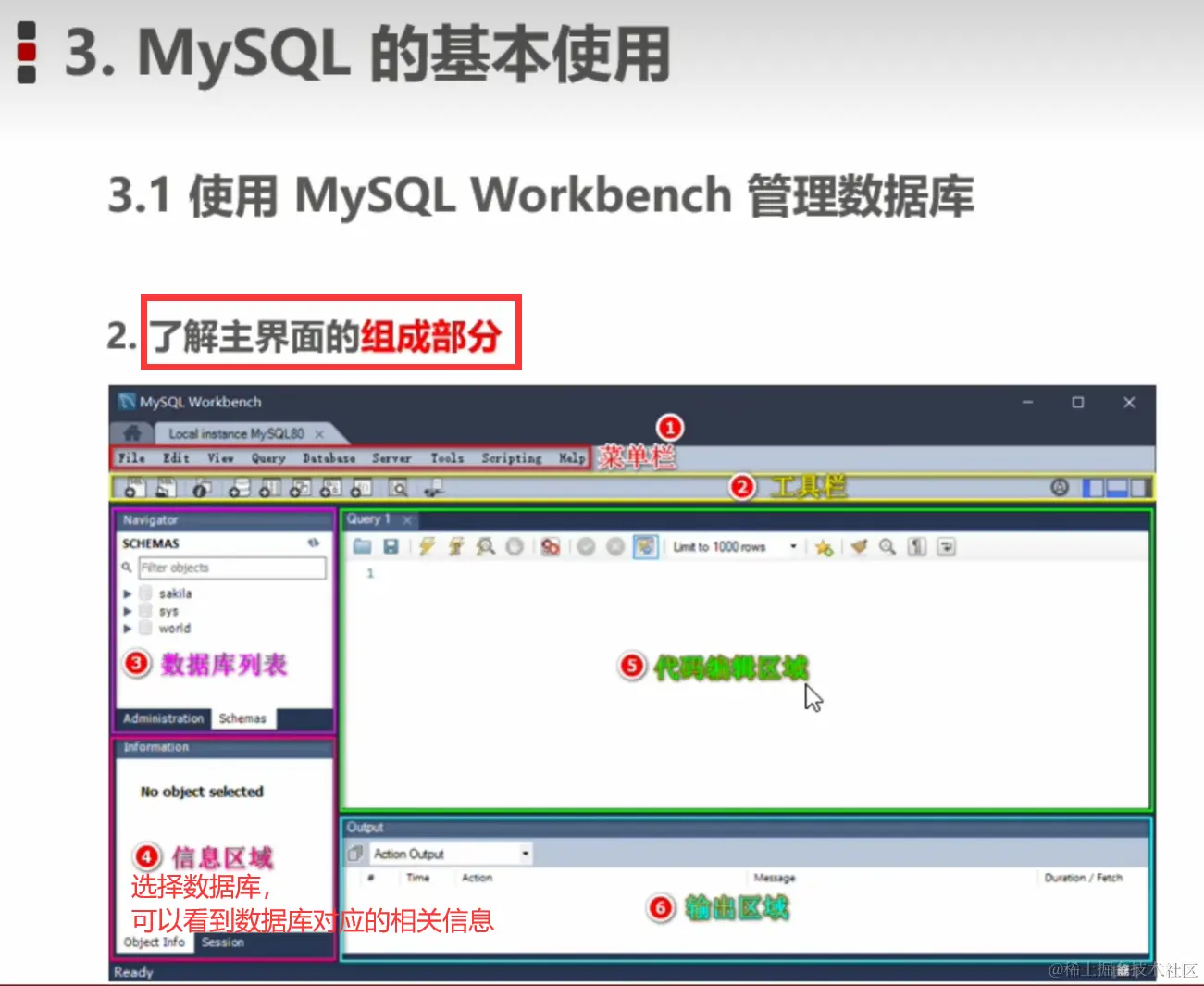The image size is (1204, 986).
Task: Create a new SQL tab from toolbar
Action: pos(134,487)
